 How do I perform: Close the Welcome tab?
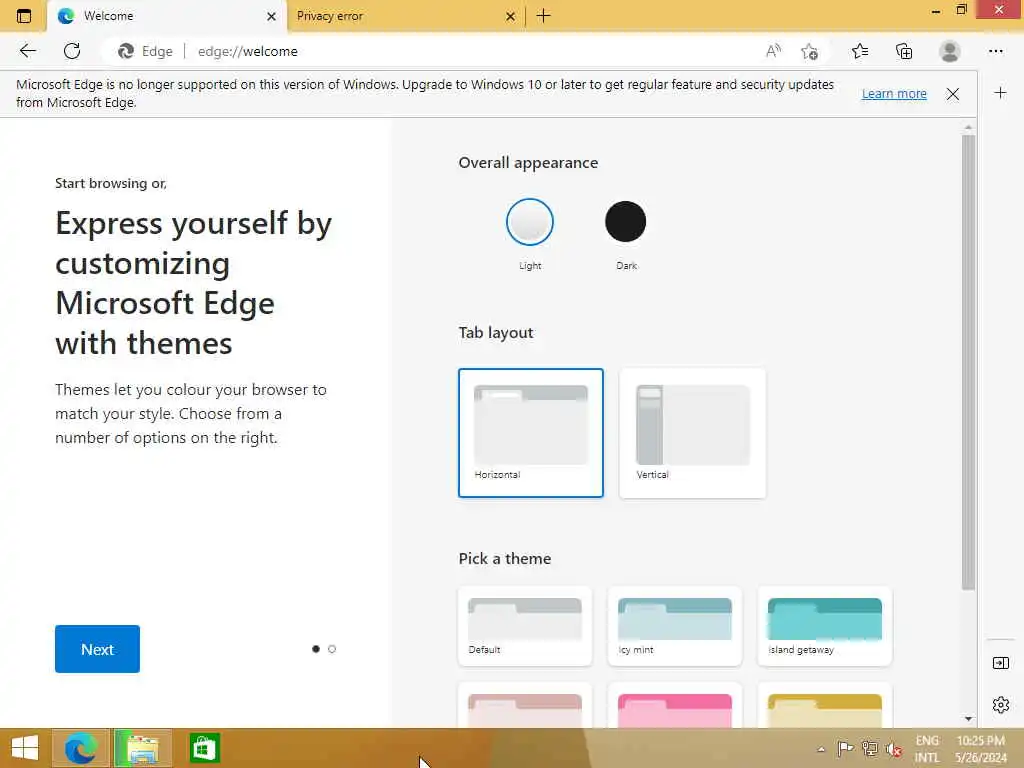point(271,16)
